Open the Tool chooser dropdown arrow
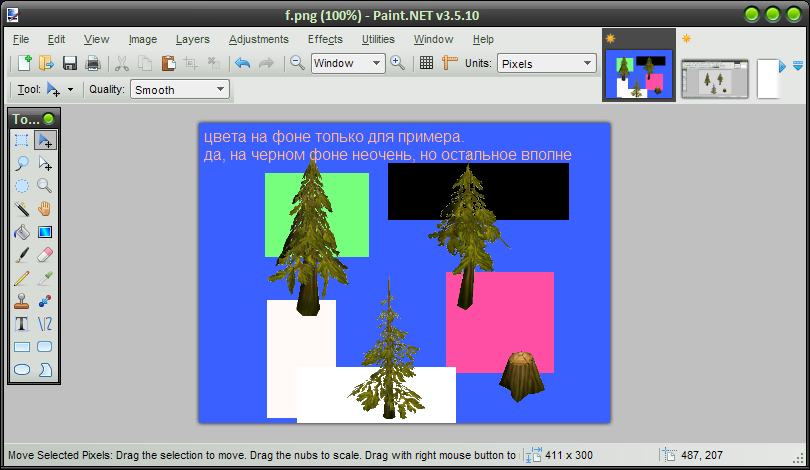The height and width of the screenshot is (470, 810). tap(71, 90)
